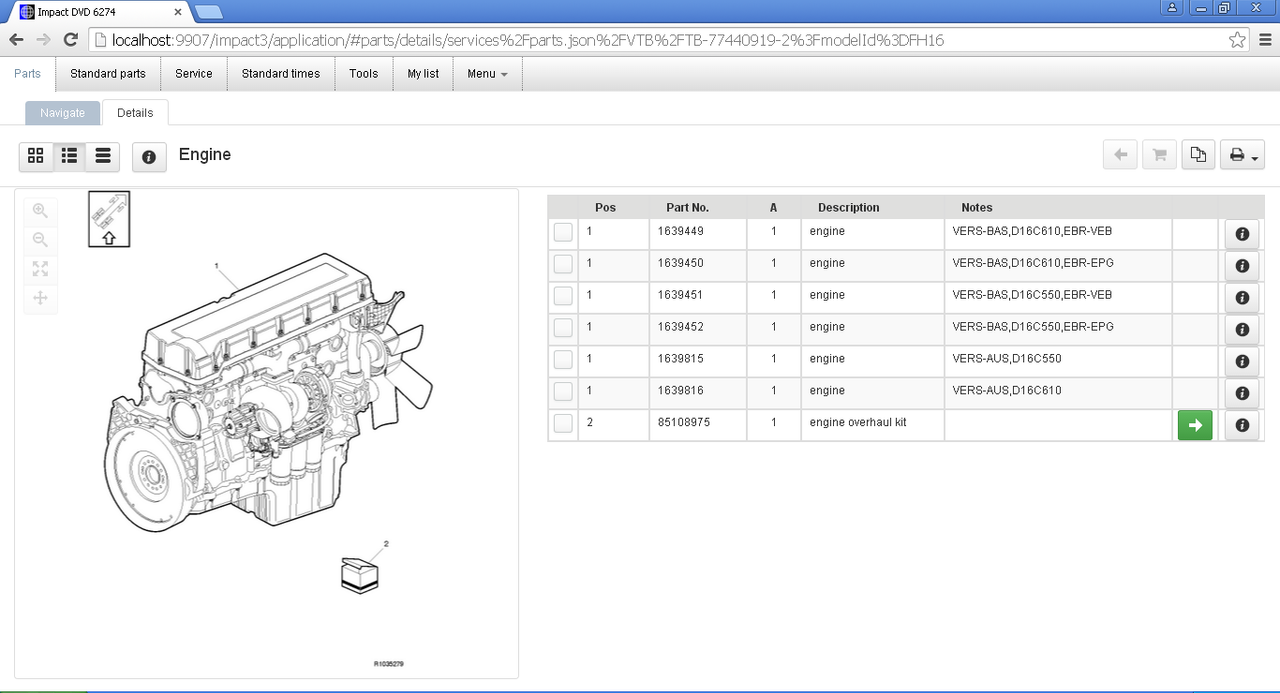Activate the pan move tool

tap(40, 298)
